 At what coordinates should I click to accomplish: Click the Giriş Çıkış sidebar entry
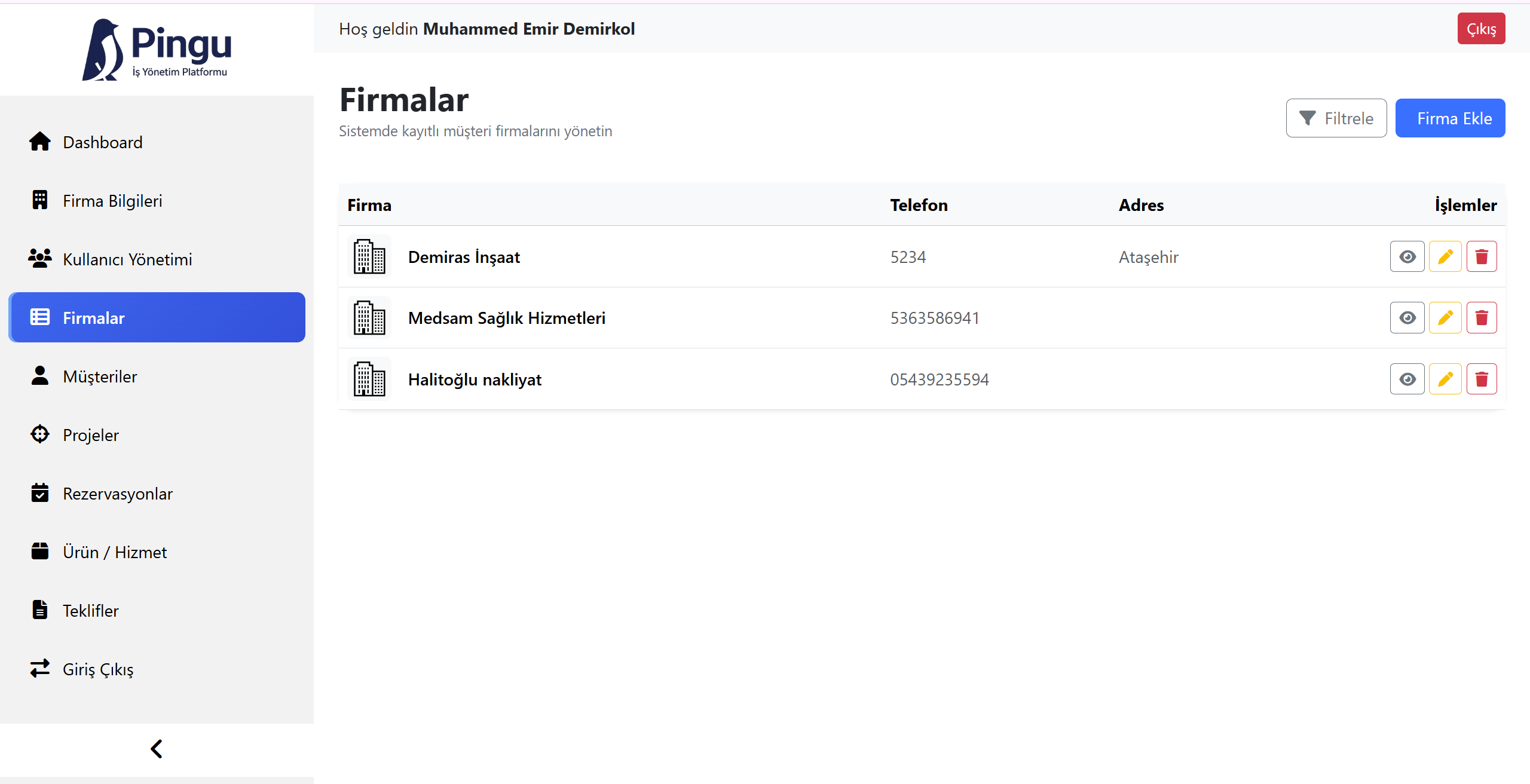point(98,669)
